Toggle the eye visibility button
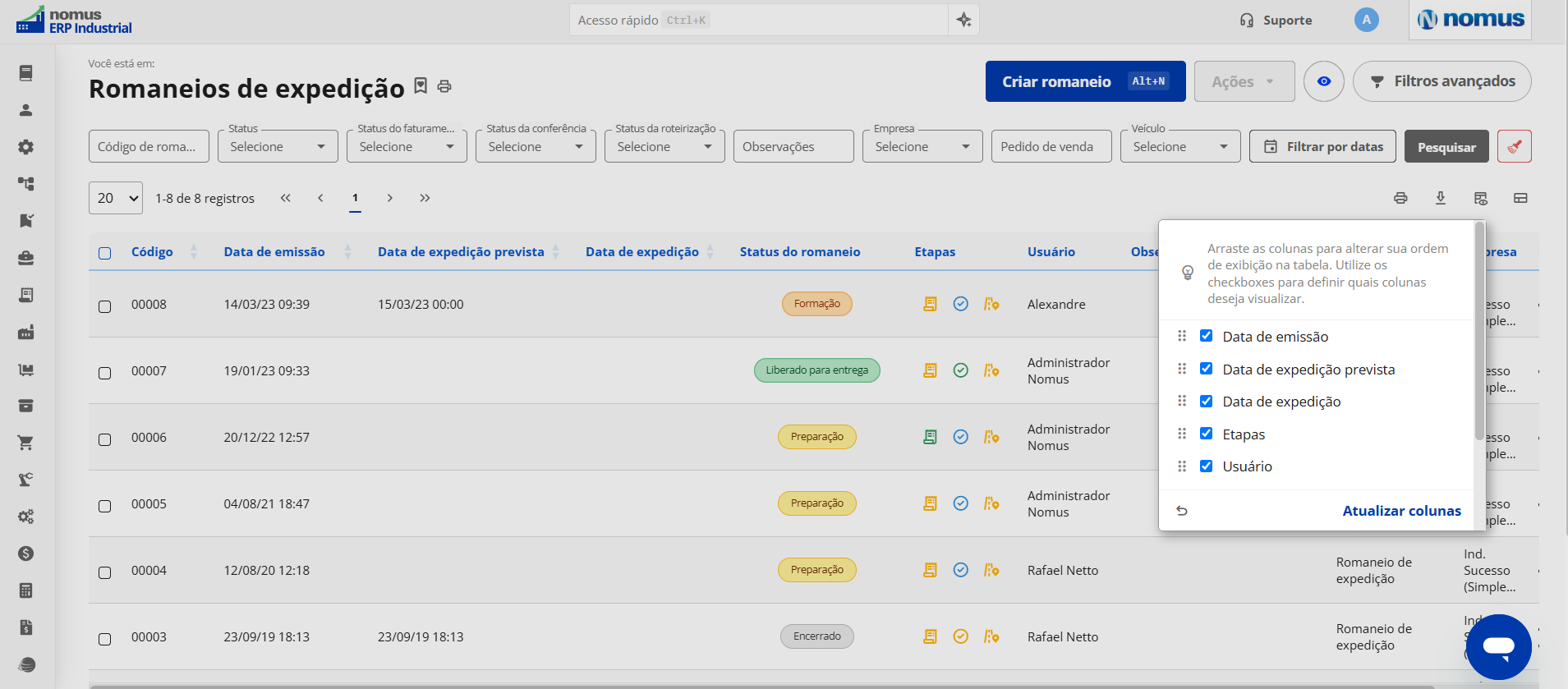The width and height of the screenshot is (1568, 689). (1324, 81)
